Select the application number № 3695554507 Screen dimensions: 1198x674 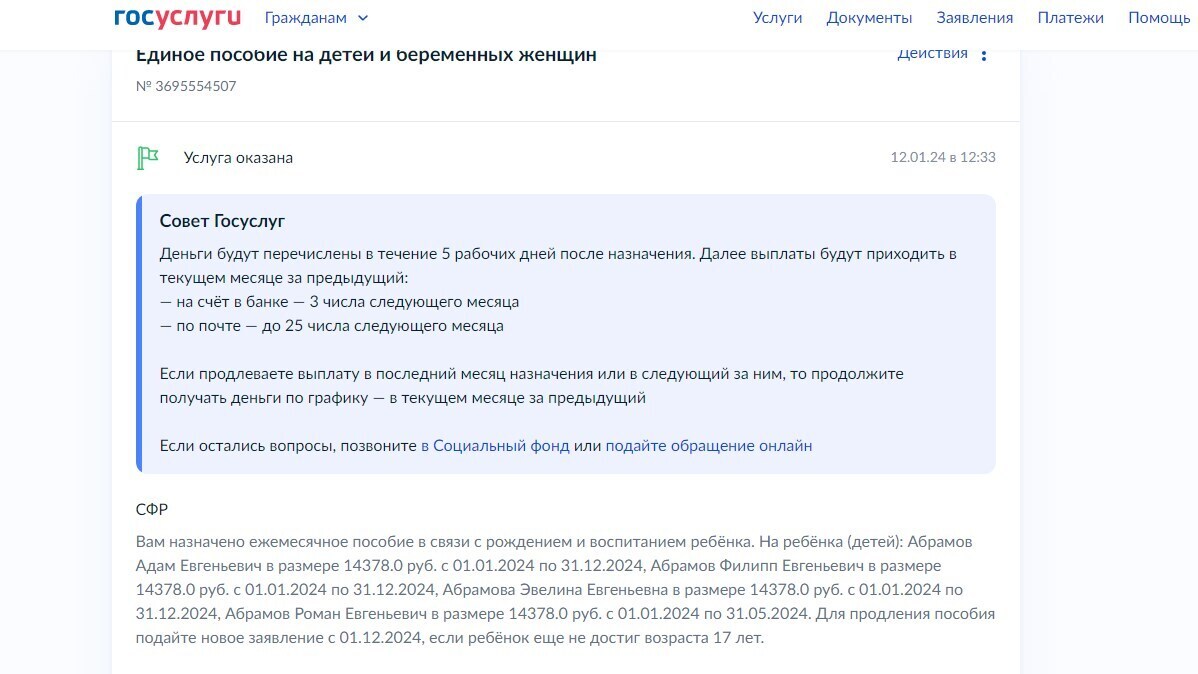(x=188, y=87)
